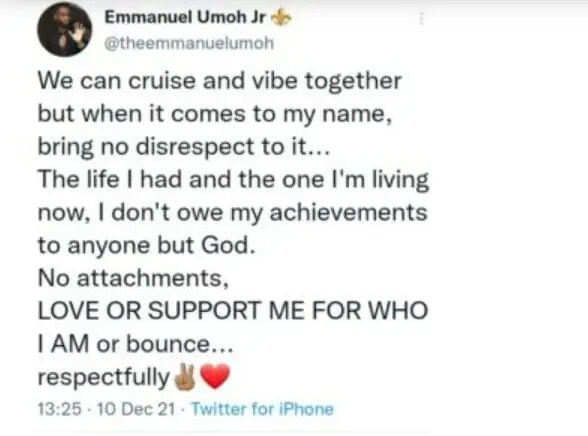Image resolution: width=588 pixels, height=436 pixels.
Task: Click the text "to anyone but God."
Action: (147, 246)
